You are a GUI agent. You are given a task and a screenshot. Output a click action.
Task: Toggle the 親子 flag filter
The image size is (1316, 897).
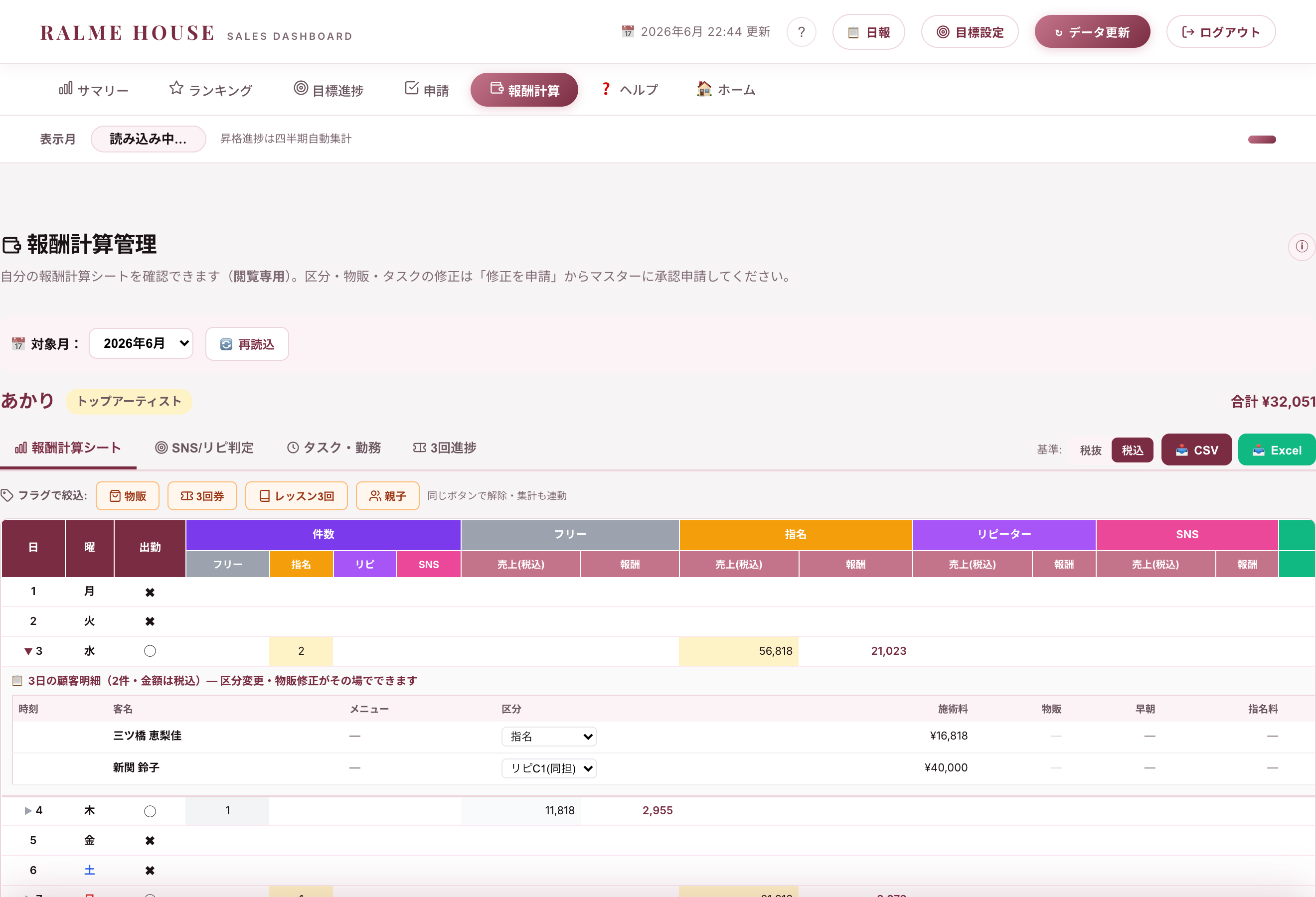(388, 496)
